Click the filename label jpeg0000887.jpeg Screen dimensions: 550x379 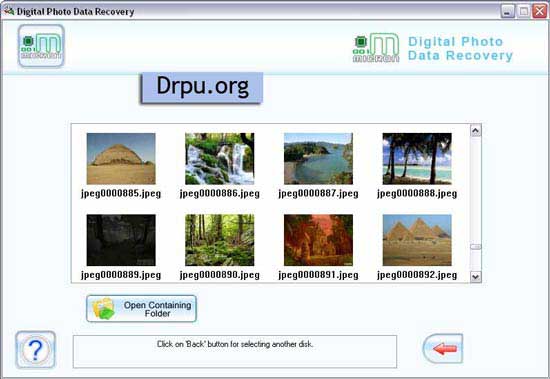(x=318, y=194)
